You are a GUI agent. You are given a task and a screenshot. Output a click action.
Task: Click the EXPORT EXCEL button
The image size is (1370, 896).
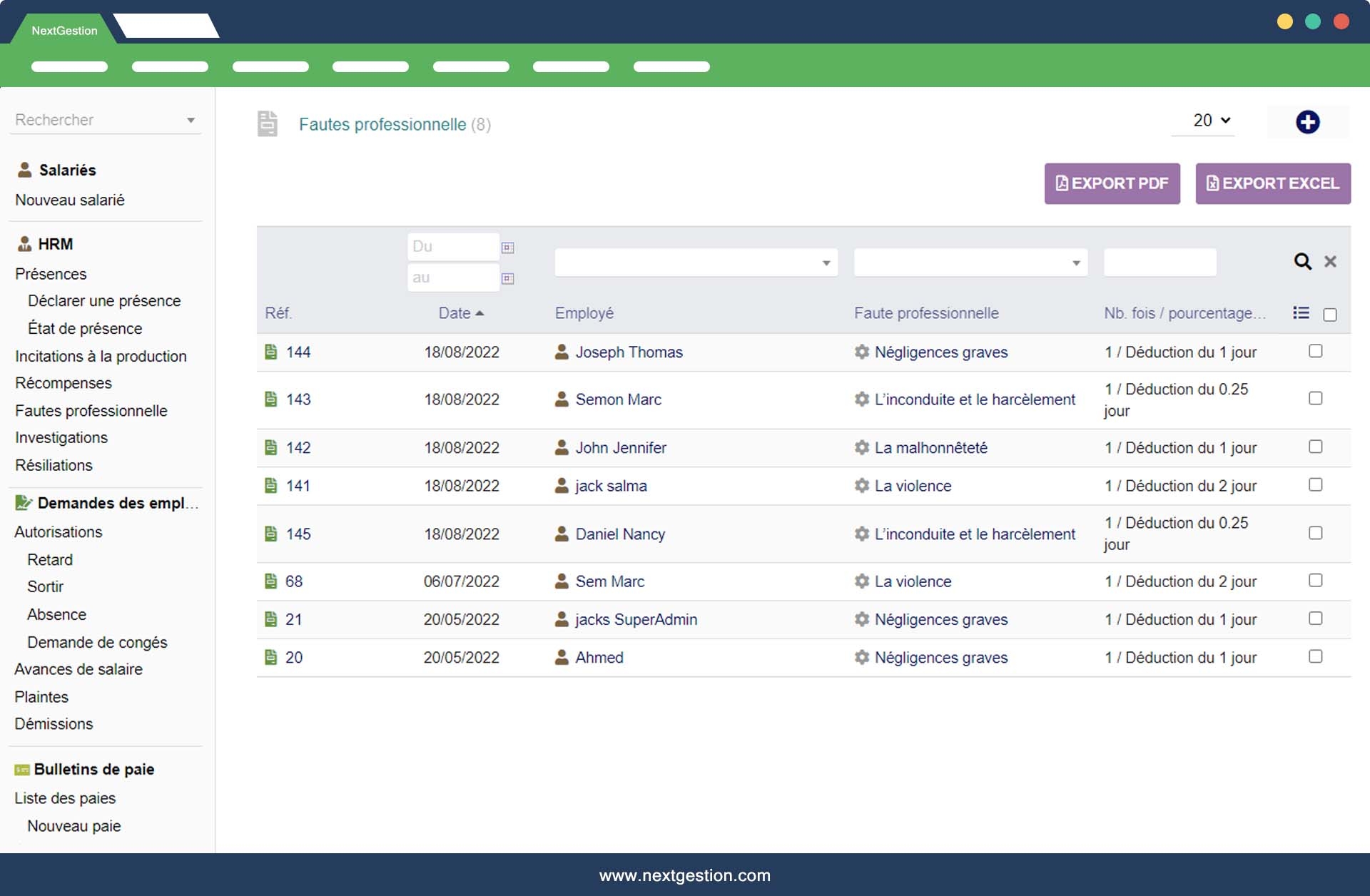1272,183
